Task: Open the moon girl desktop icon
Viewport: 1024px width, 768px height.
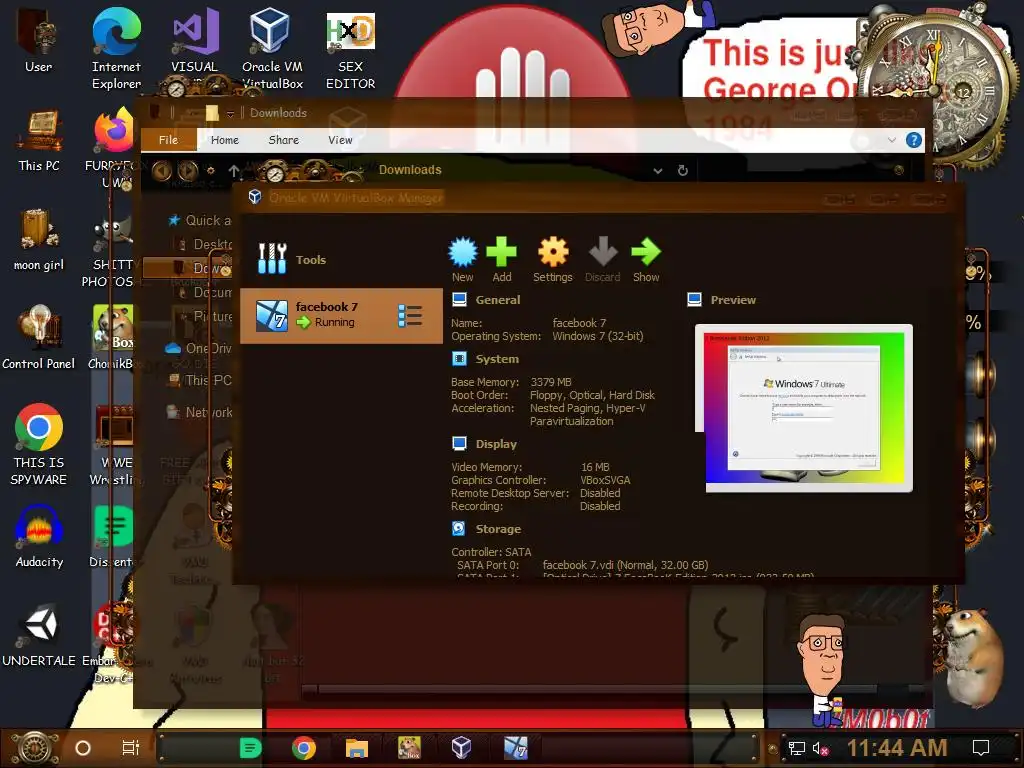Action: pyautogui.click(x=39, y=239)
